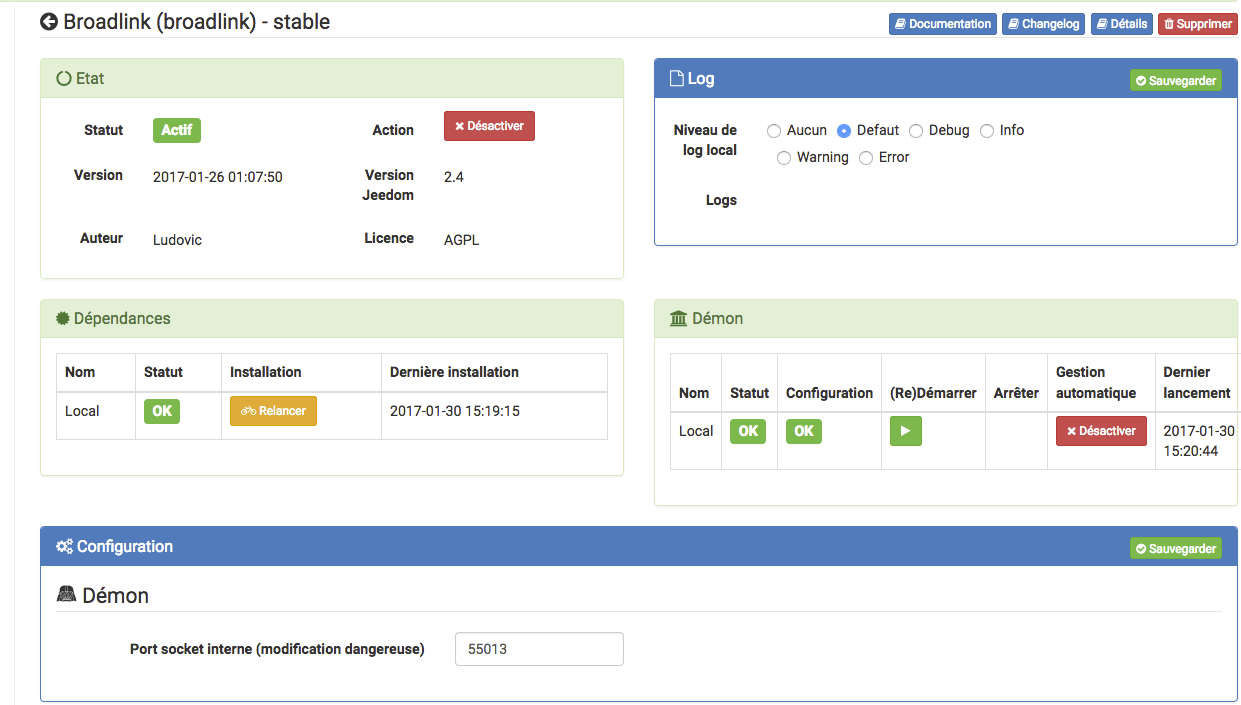Click the licence value AGPL
Viewport: 1241px width, 705px height.
(462, 240)
